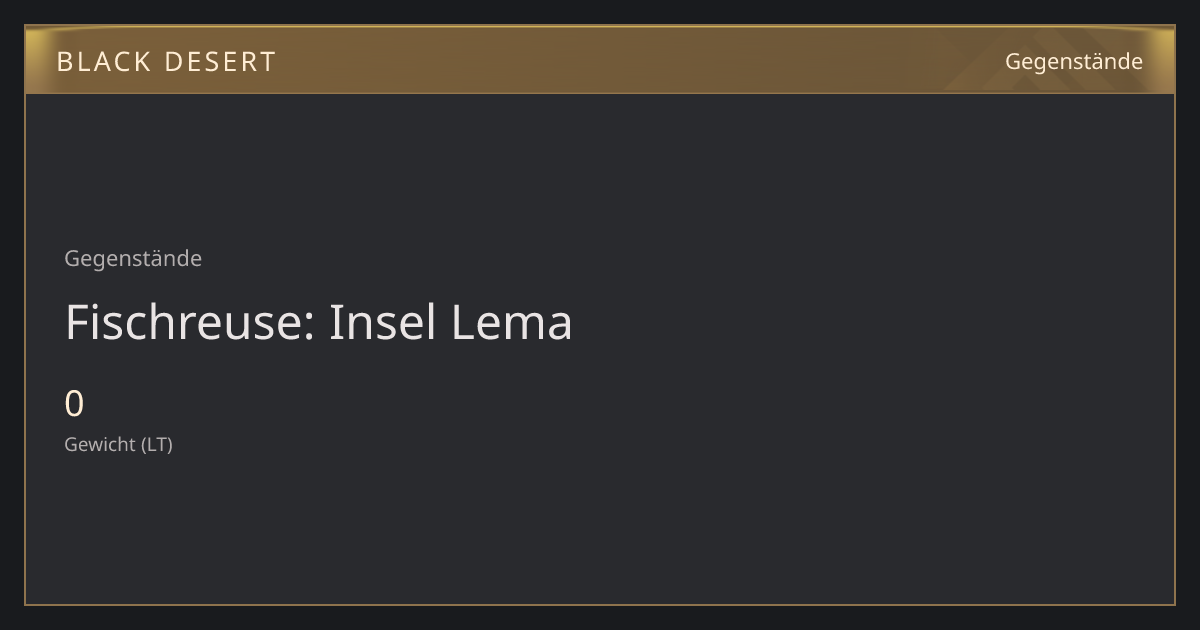Click the word Gewicht under the zero
The width and height of the screenshot is (1200, 630).
click(100, 444)
